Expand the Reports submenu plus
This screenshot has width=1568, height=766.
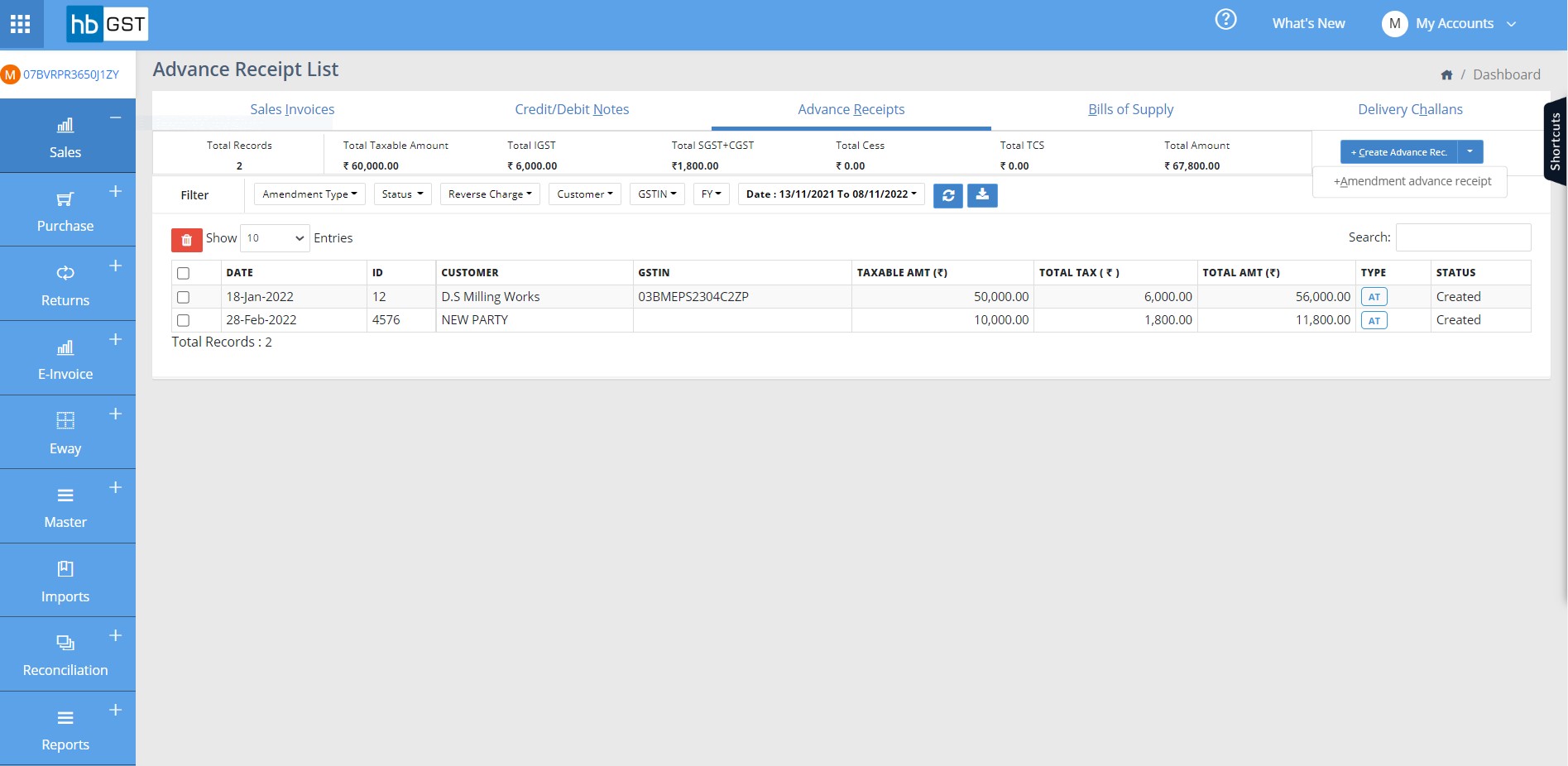[x=116, y=710]
